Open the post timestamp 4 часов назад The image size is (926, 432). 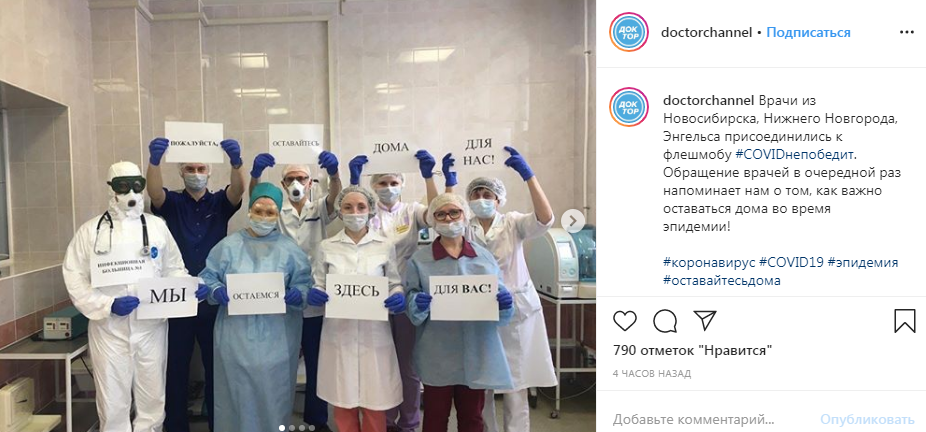pos(652,374)
